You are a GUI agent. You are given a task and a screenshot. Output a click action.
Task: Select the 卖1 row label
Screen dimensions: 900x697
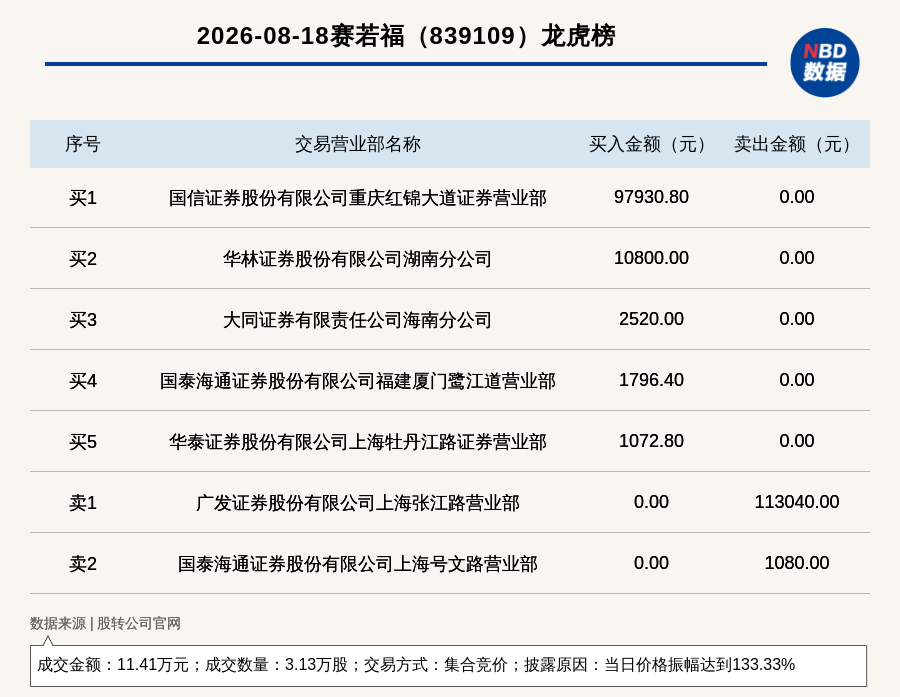(x=83, y=503)
